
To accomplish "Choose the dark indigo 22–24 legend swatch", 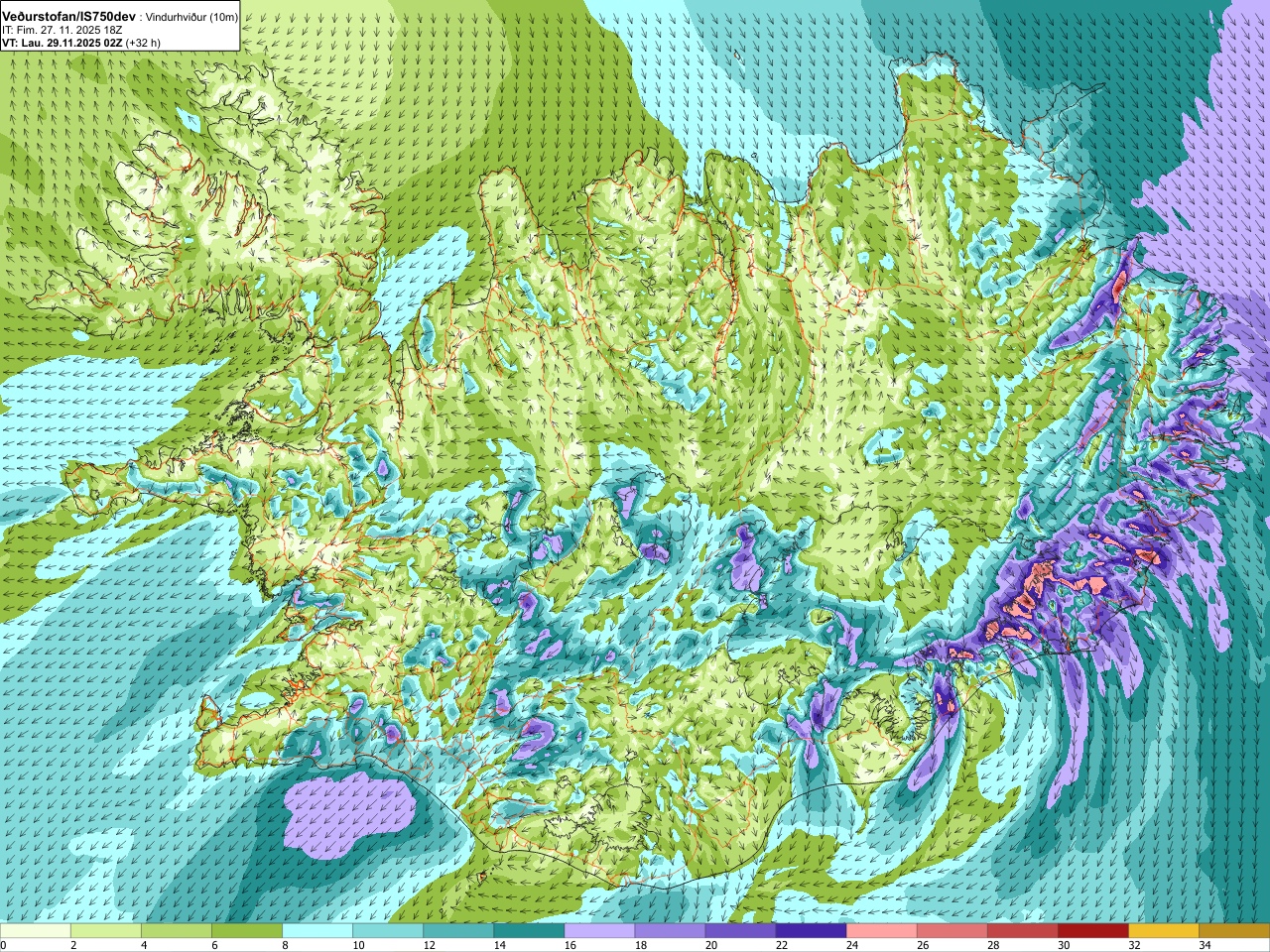I will [811, 932].
